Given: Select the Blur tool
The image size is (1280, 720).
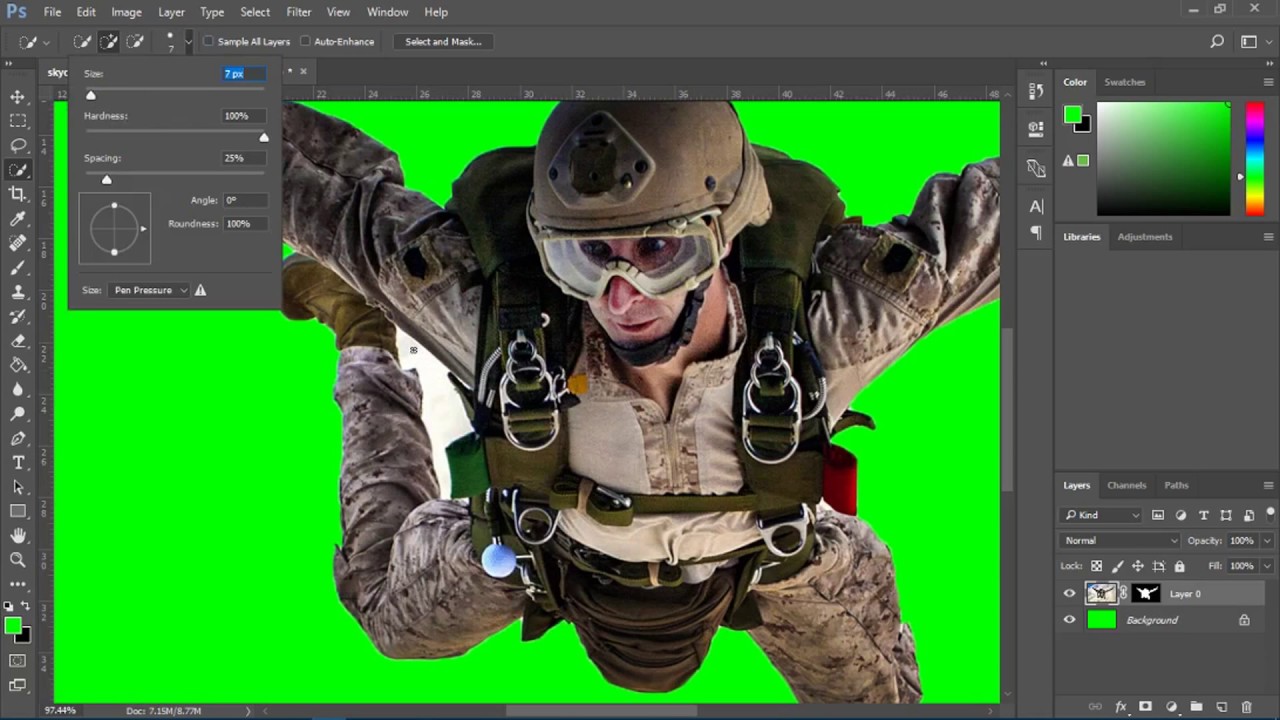Looking at the screenshot, I should (18, 390).
